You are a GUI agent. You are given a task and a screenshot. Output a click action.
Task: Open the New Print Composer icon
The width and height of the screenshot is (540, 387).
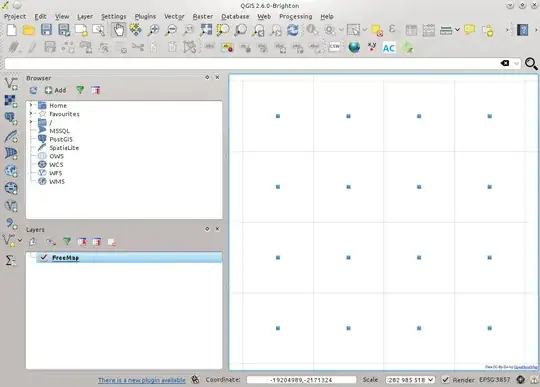pos(81,30)
